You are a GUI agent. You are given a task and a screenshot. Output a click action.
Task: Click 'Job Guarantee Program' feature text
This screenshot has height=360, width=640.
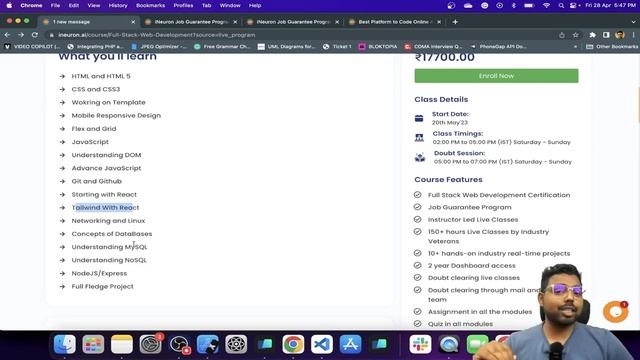click(x=469, y=207)
